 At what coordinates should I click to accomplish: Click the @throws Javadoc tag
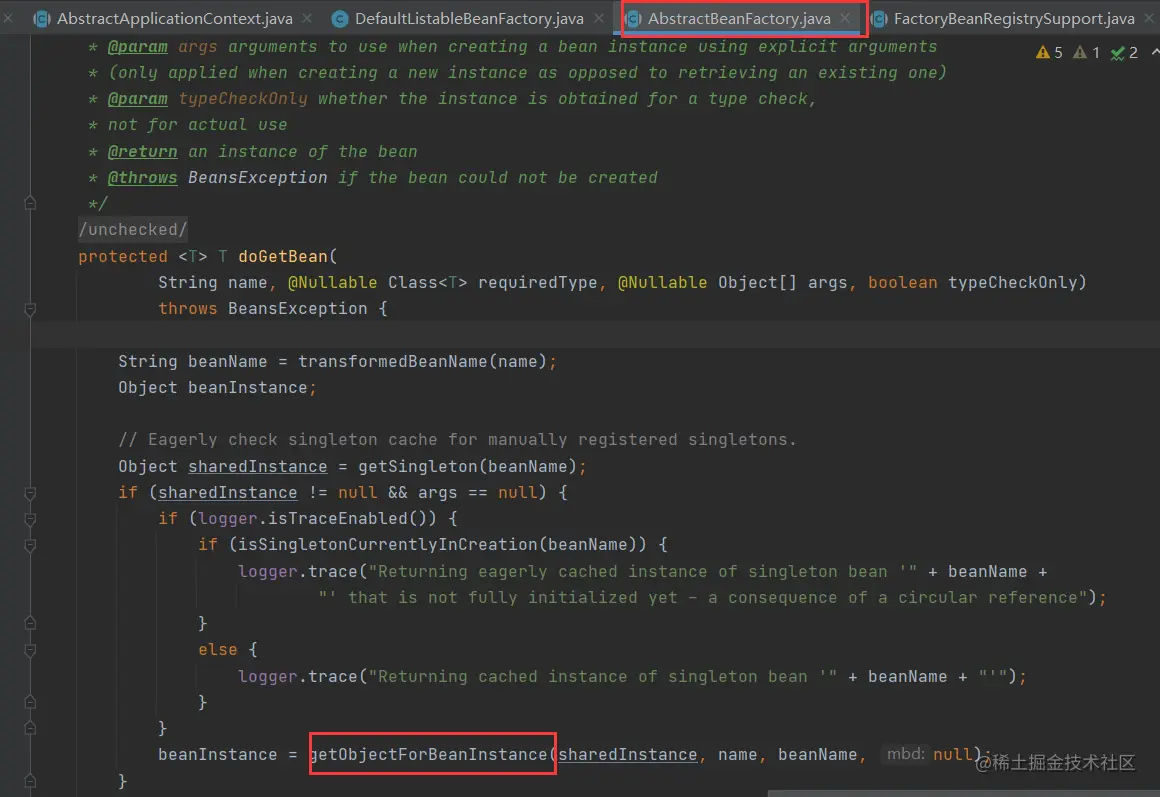pyautogui.click(x=143, y=178)
